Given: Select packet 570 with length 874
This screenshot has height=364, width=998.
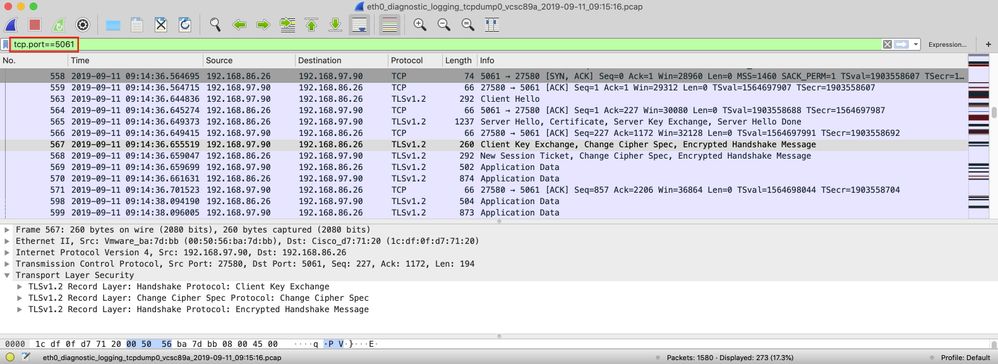Looking at the screenshot, I should (483, 179).
